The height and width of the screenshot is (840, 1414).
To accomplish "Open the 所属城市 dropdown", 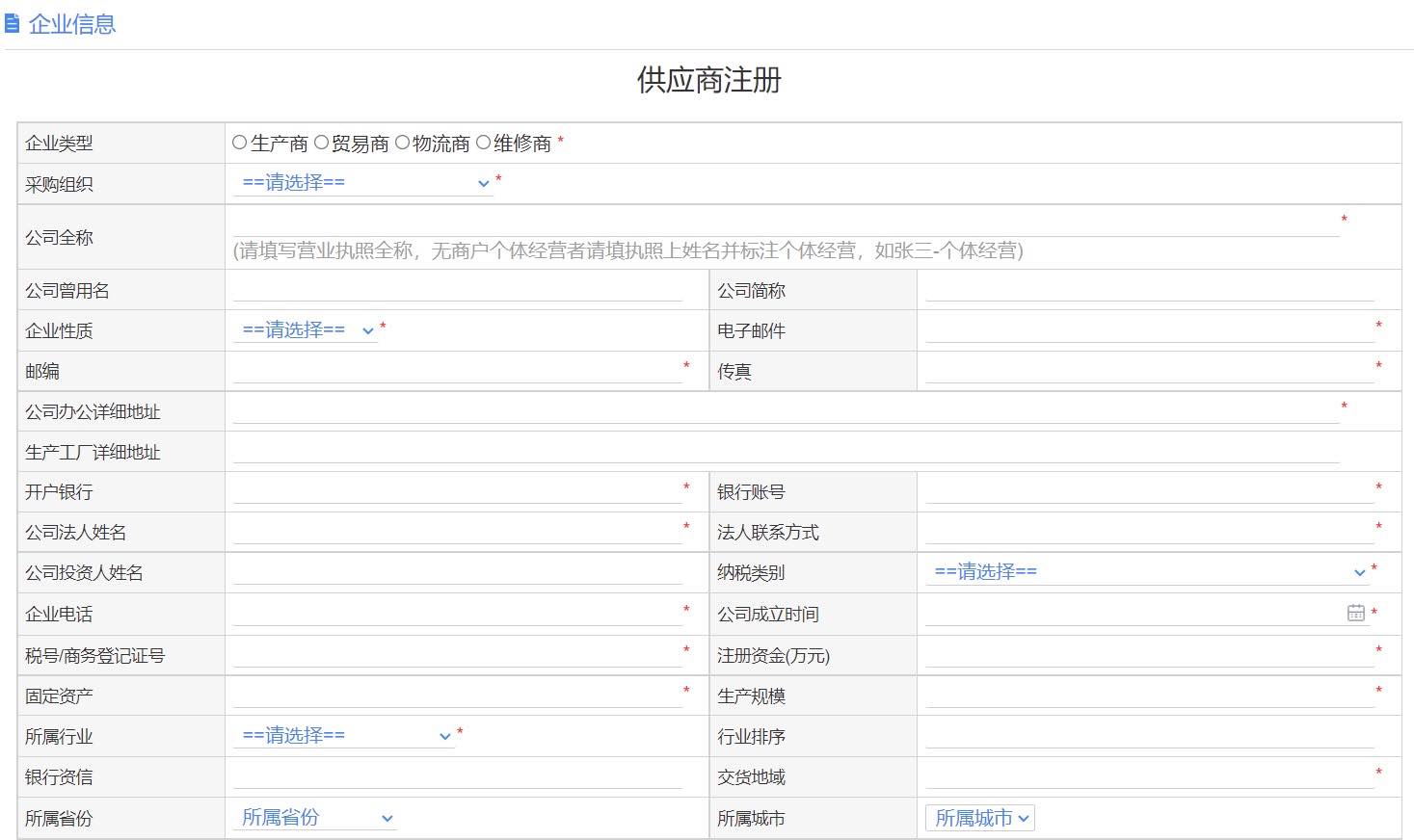I will pos(979,818).
